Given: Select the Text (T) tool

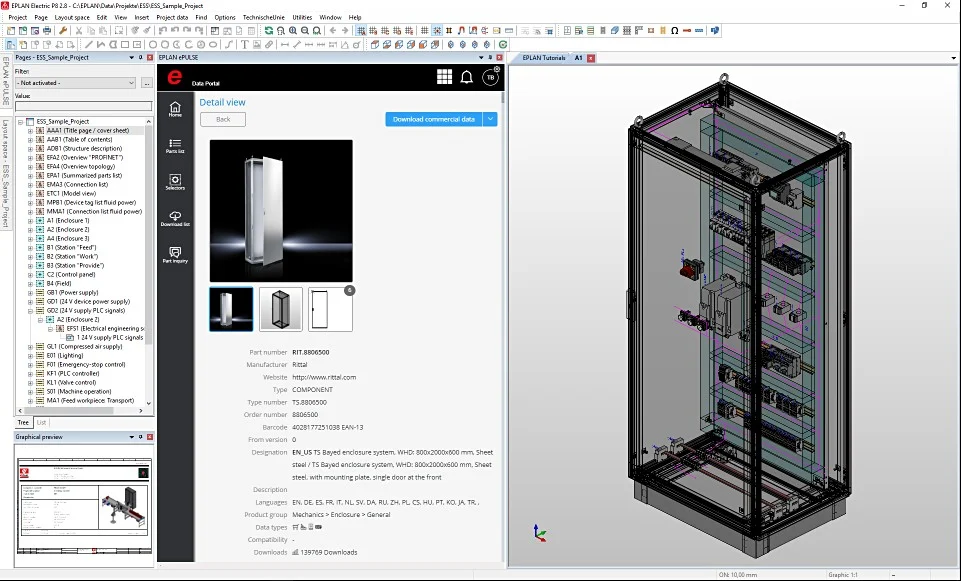Looking at the screenshot, I should coord(245,45).
